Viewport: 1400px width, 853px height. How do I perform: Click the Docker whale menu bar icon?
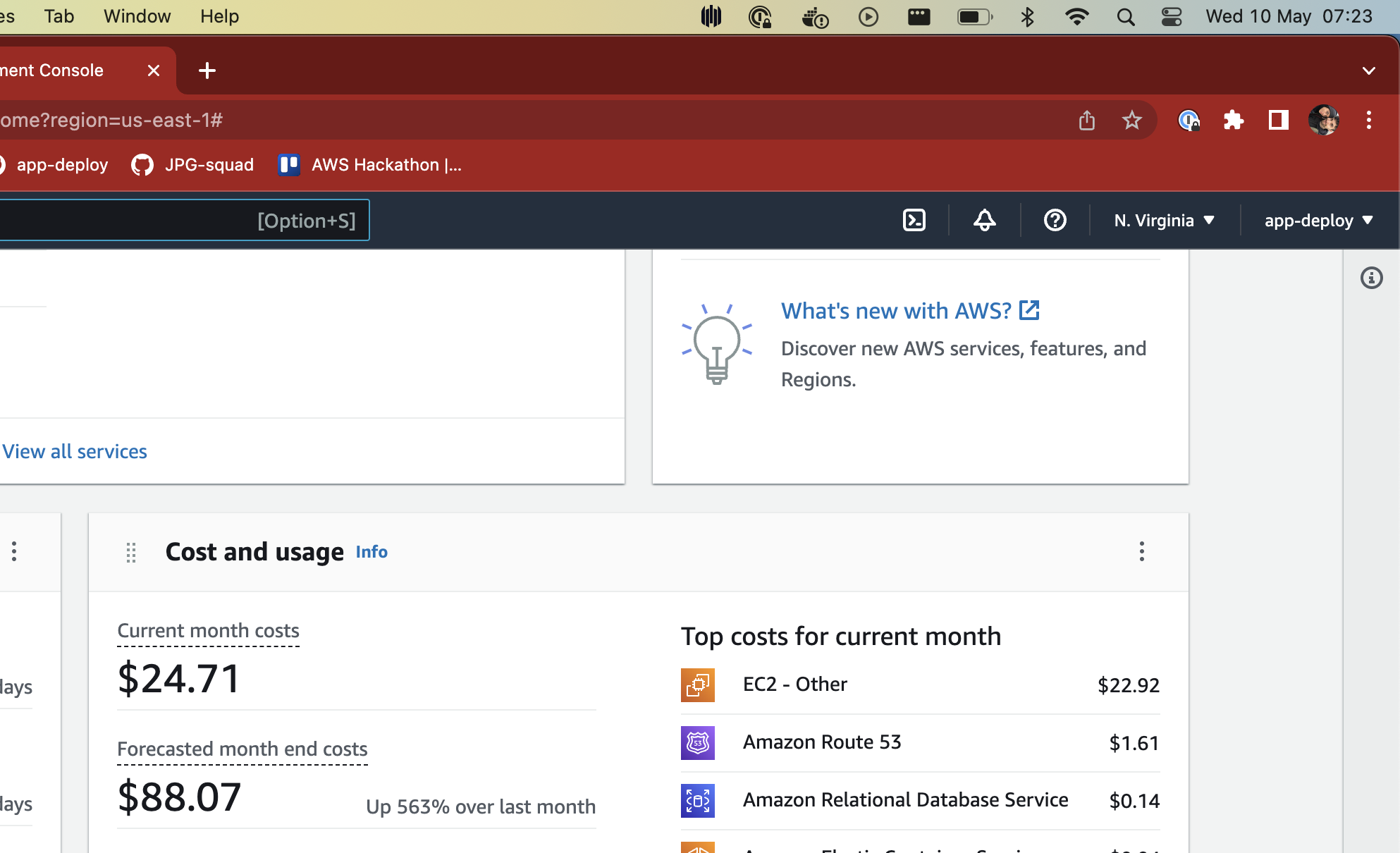815,17
